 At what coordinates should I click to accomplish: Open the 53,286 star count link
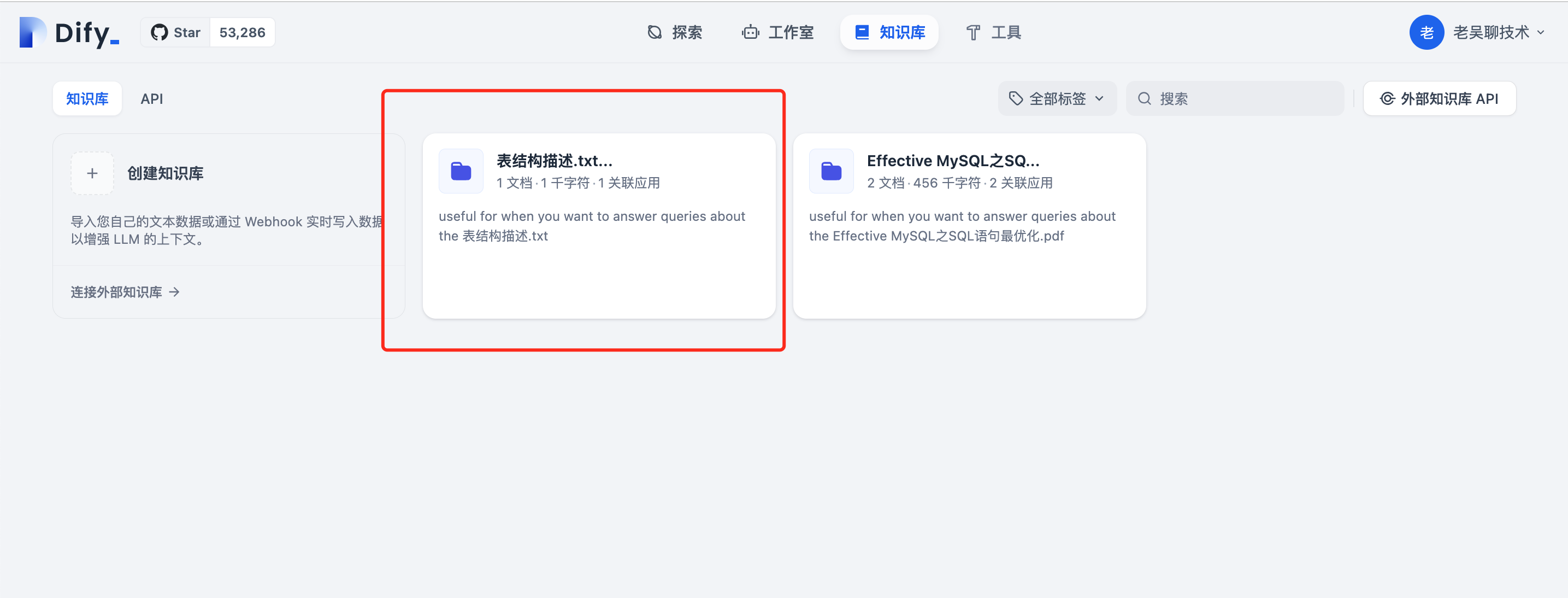pyautogui.click(x=242, y=32)
